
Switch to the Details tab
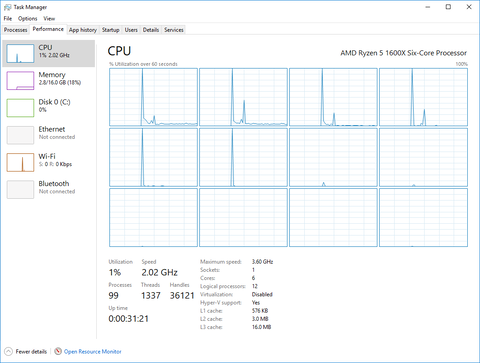[151, 30]
